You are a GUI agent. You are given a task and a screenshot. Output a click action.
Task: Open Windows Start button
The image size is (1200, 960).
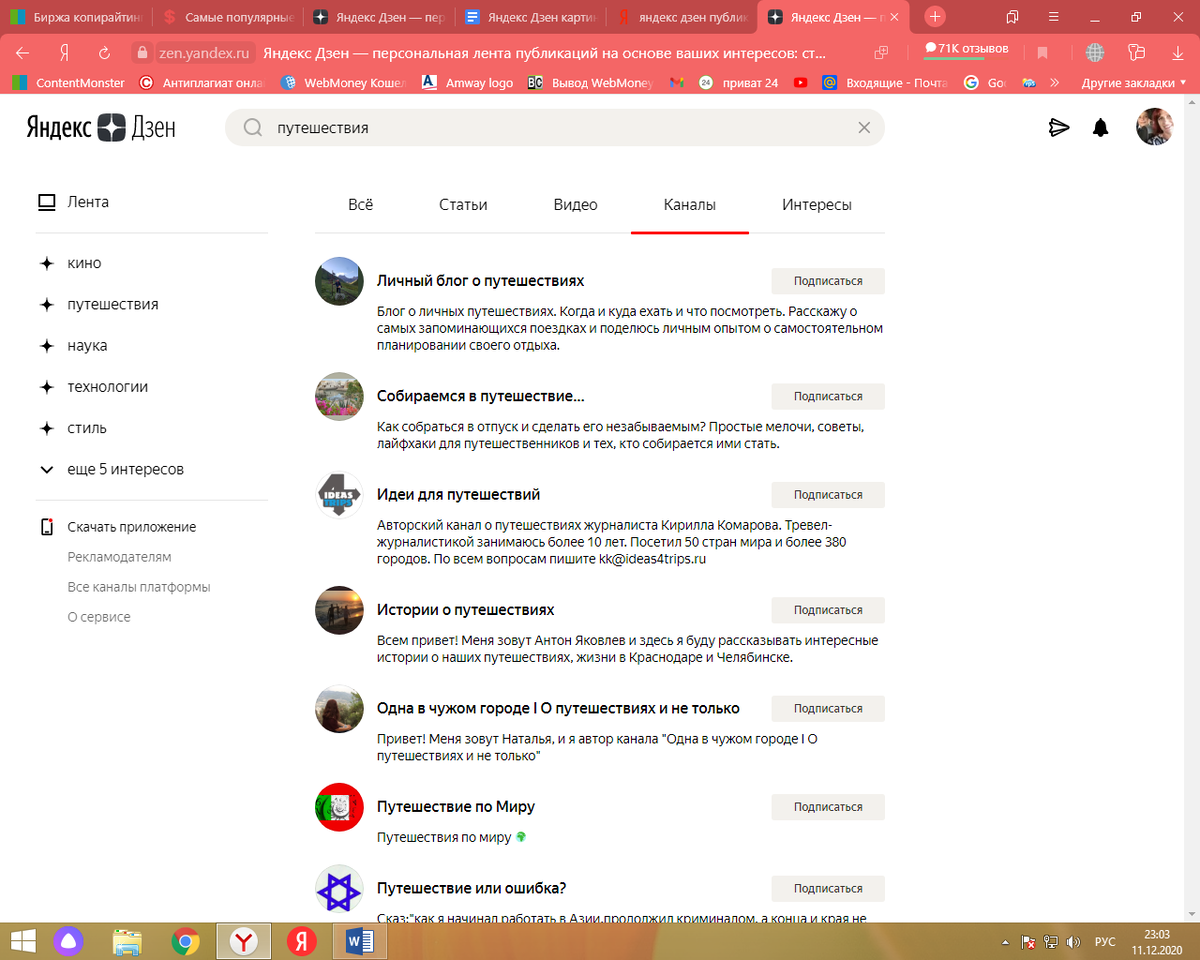coord(22,941)
